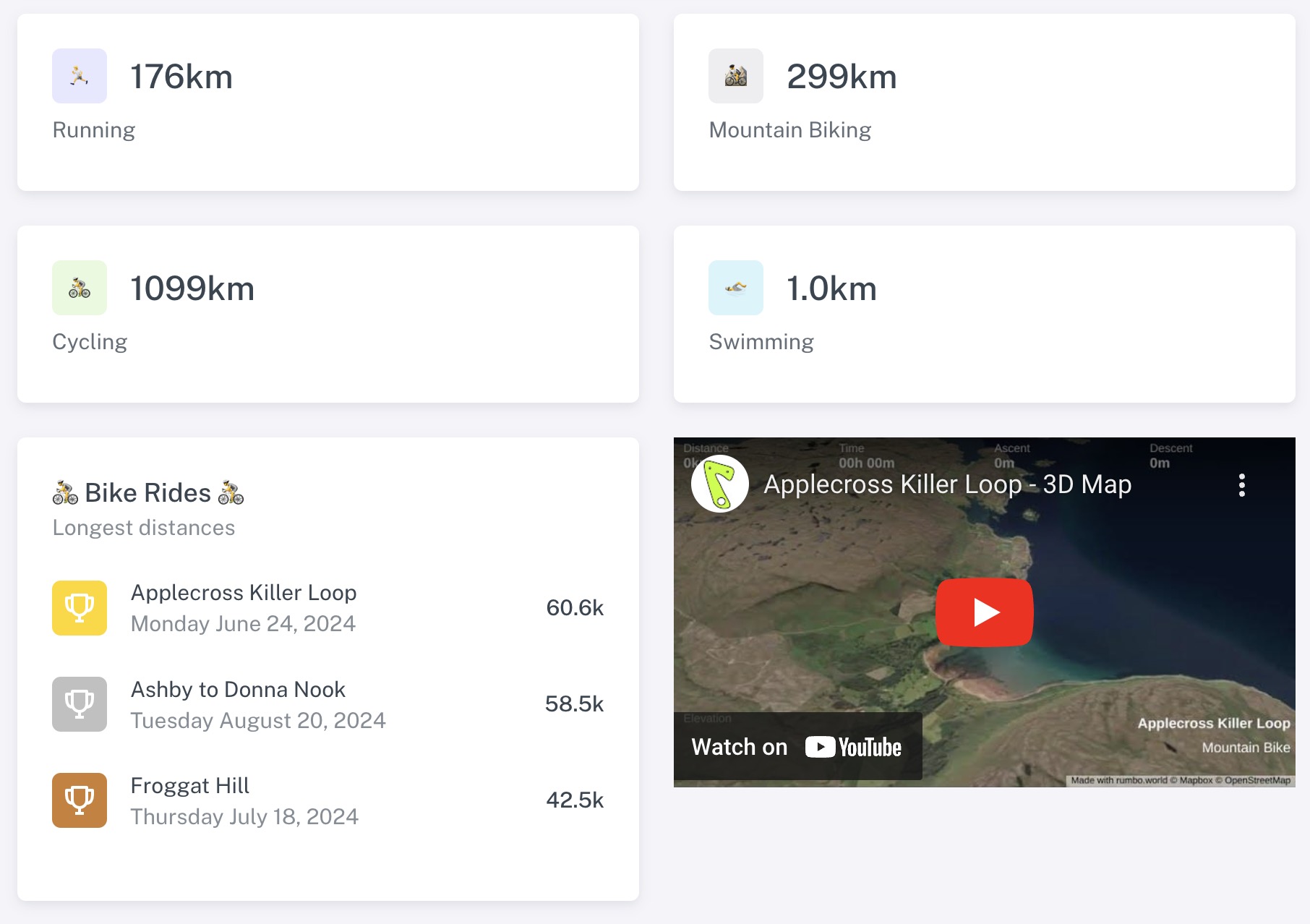
Task: Play the Applecross Killer Loop video
Action: pos(984,612)
